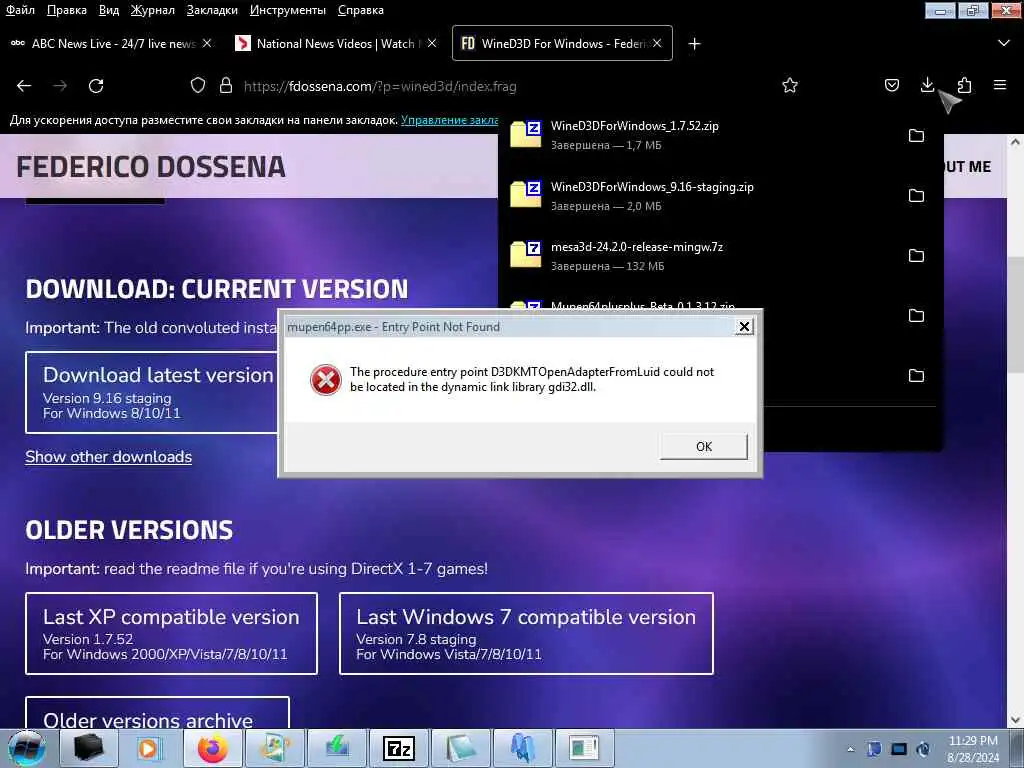
Task: Open the notepad taskbar icon
Action: coord(460,748)
